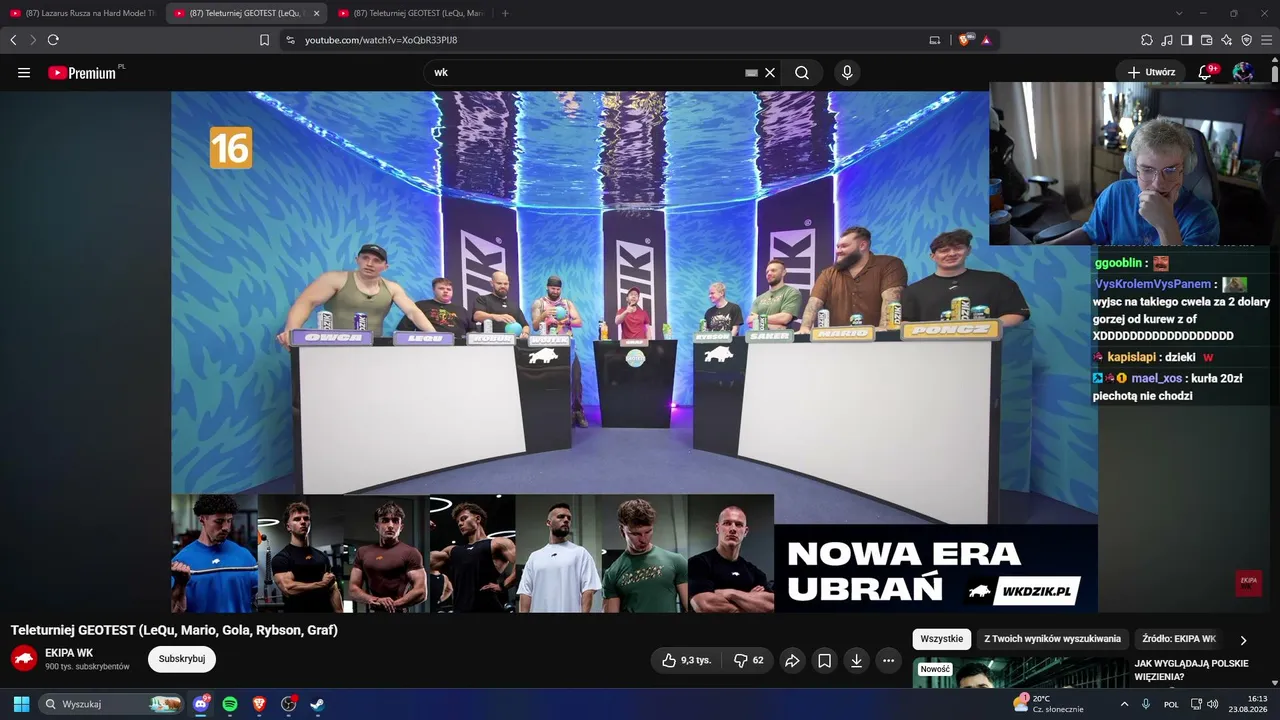Switch the POL keyboard language
Screen dimensions: 1280x720
tap(1171, 704)
